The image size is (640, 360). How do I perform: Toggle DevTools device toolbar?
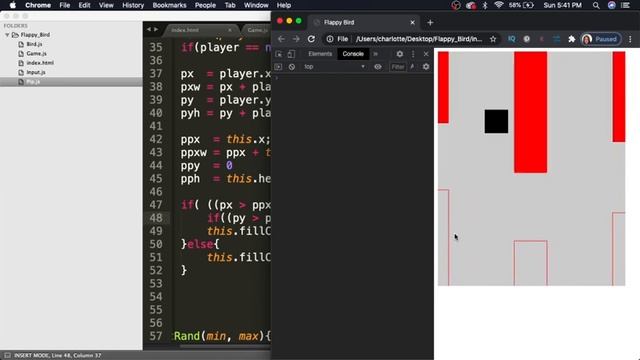[291, 54]
